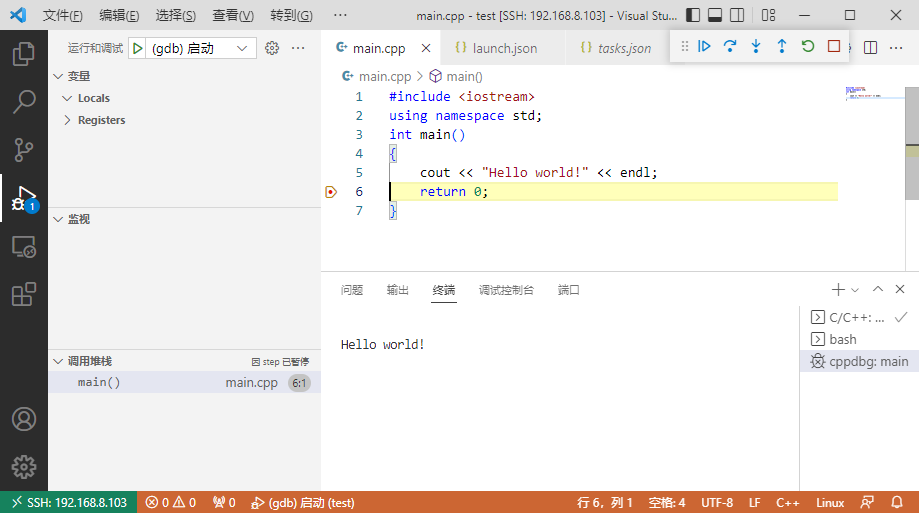The image size is (919, 513).
Task: Switch to 调试控制台 panel tab
Action: [506, 290]
